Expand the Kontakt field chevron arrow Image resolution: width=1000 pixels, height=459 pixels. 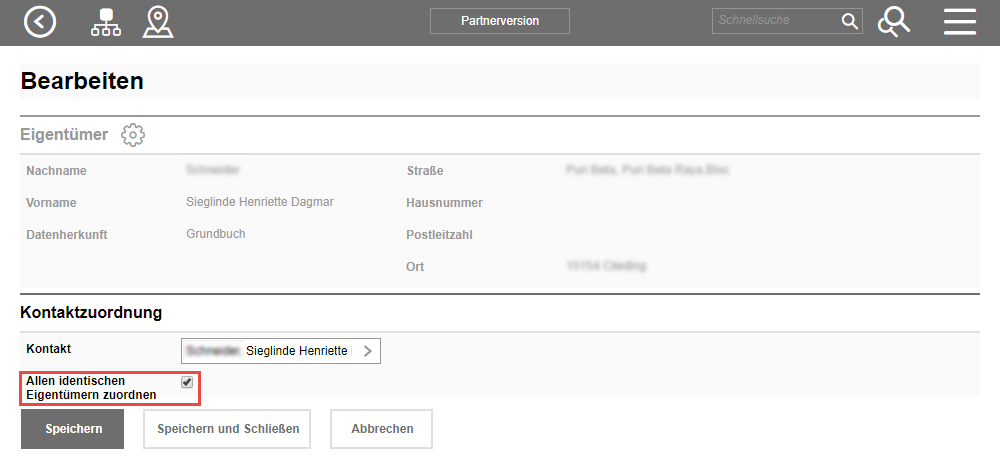(367, 351)
